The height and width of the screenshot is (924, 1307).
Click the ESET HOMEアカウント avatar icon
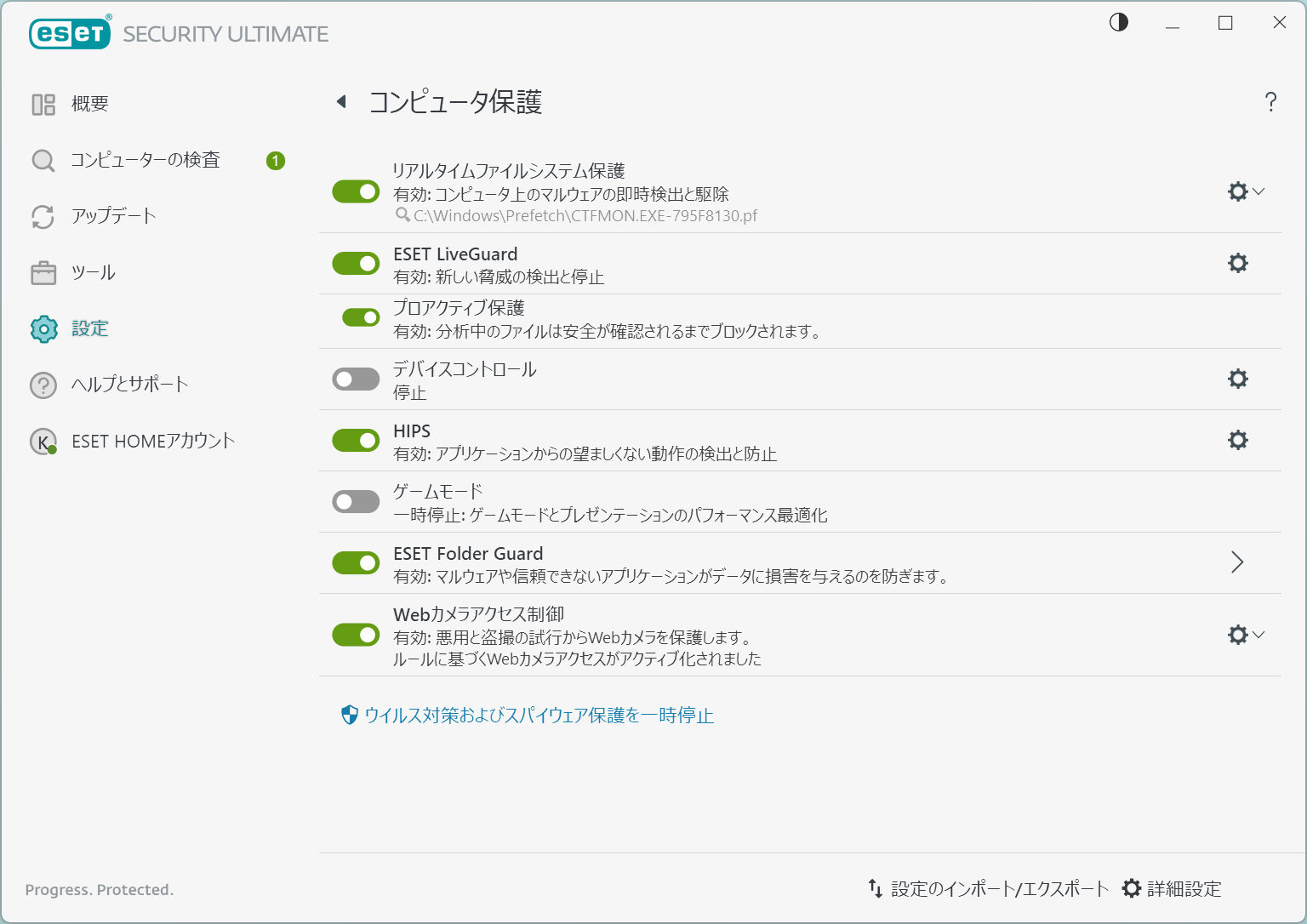coord(43,442)
